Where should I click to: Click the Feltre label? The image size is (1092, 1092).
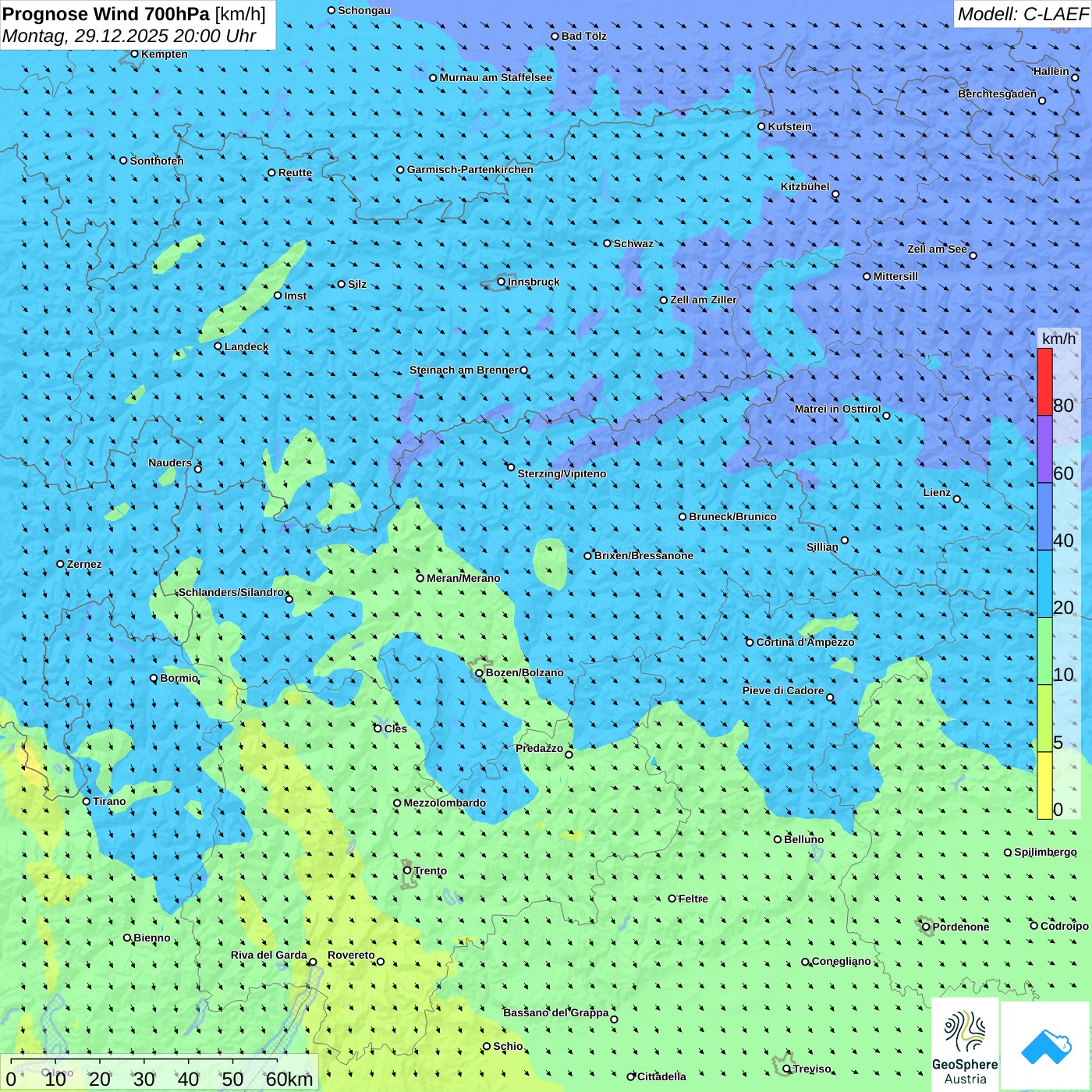click(x=693, y=899)
